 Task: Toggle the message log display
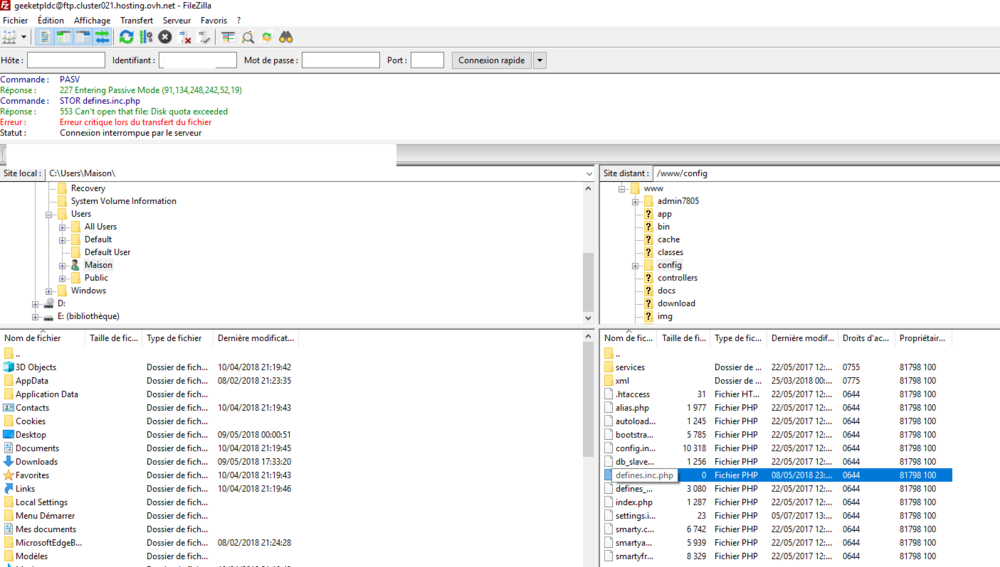[45, 37]
